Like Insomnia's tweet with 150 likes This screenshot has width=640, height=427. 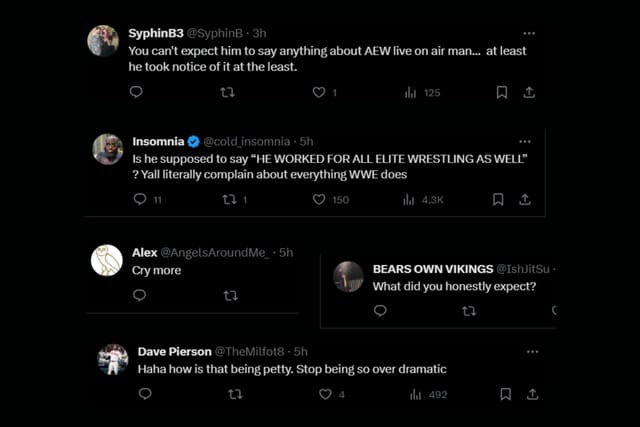tap(319, 199)
